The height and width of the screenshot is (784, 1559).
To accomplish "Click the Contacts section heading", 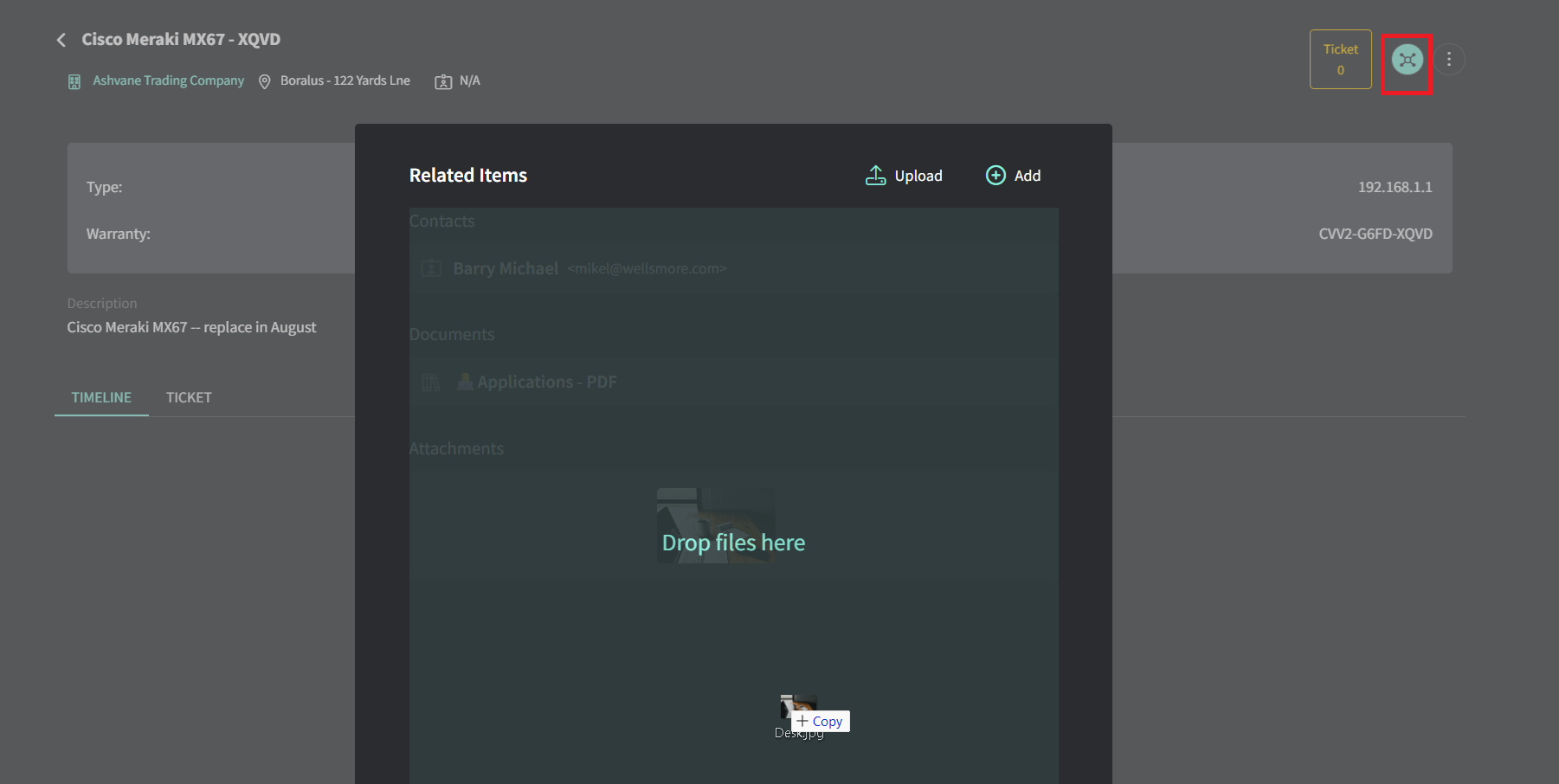I will click(x=442, y=222).
